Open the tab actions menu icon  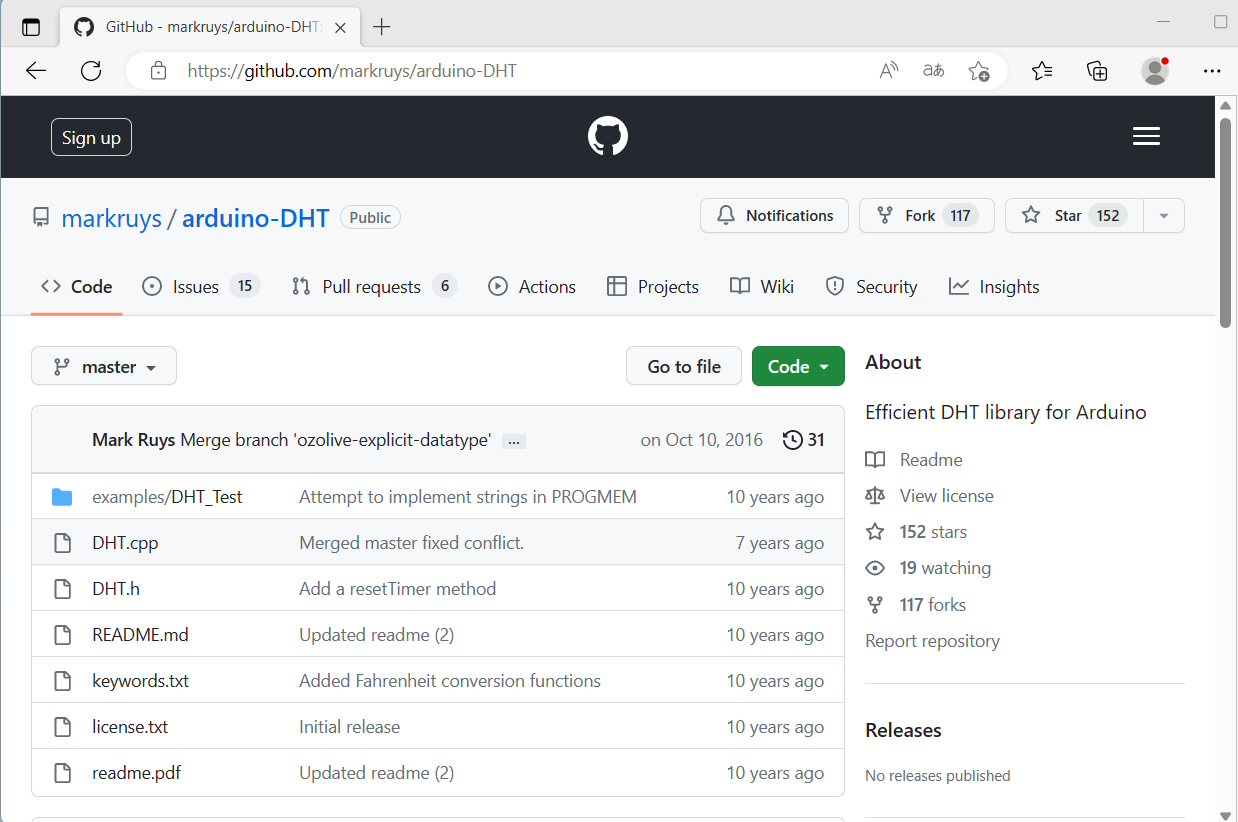31,27
